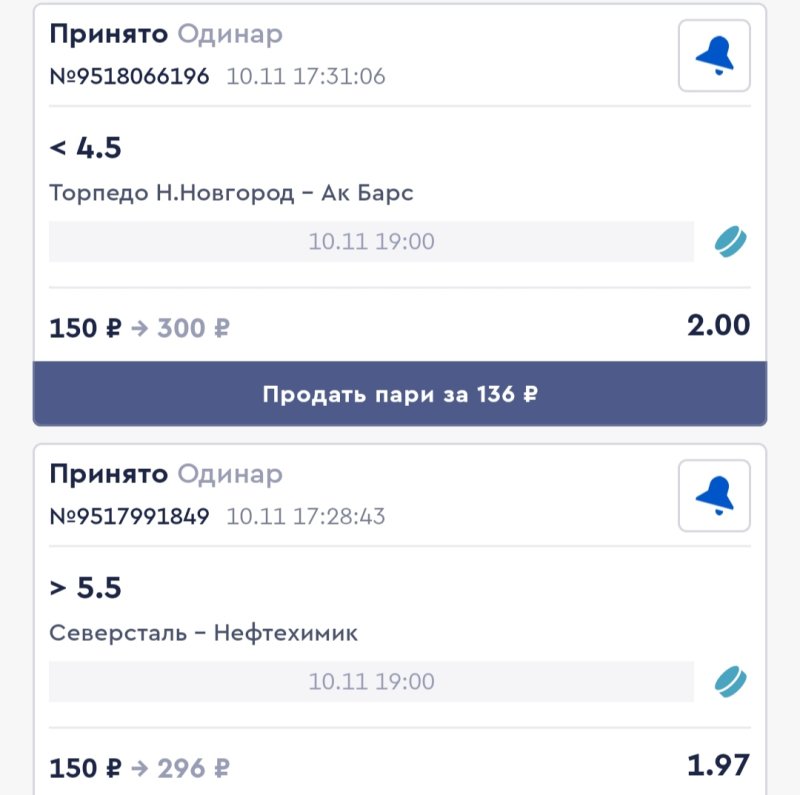Image resolution: width=800 pixels, height=795 pixels.
Task: Click hockey puck icon for Северсталь match
Action: [731, 681]
